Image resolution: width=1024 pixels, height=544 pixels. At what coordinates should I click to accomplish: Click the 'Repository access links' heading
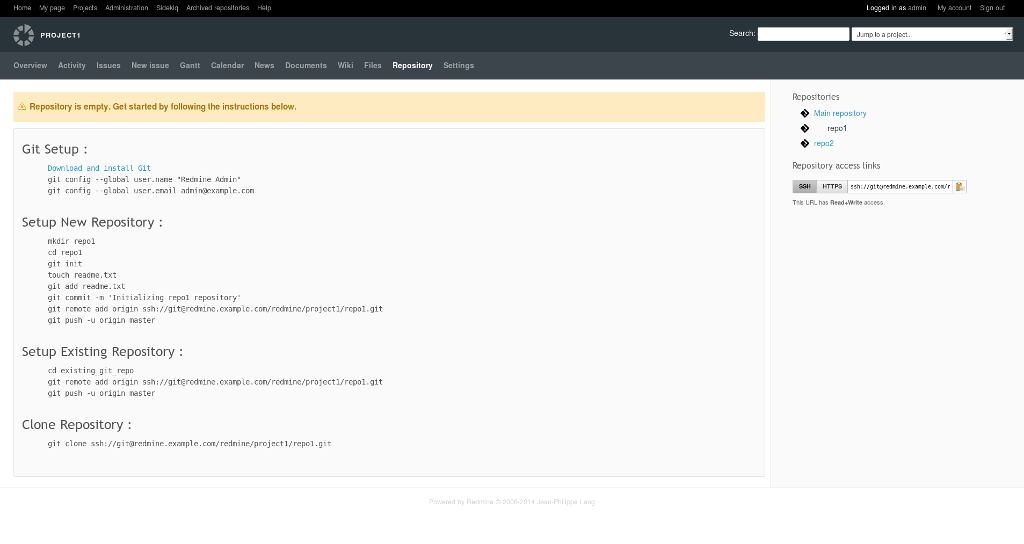pos(836,166)
